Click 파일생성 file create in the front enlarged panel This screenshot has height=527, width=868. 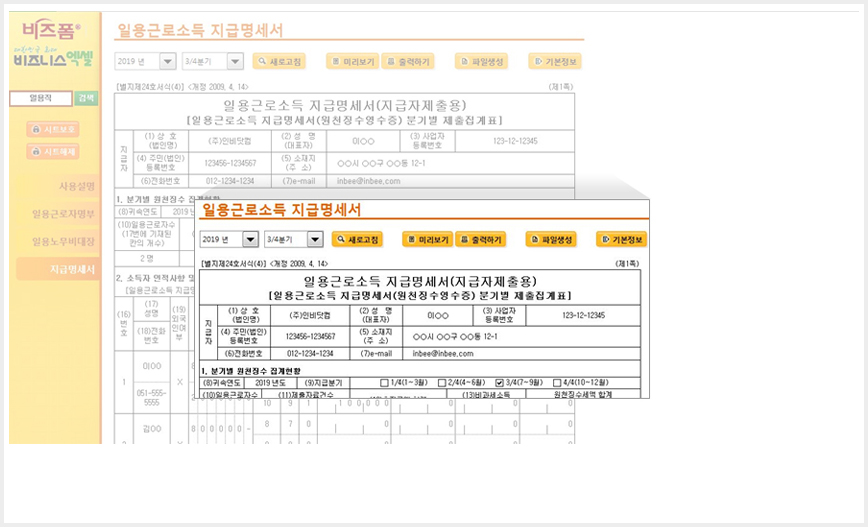[551, 239]
